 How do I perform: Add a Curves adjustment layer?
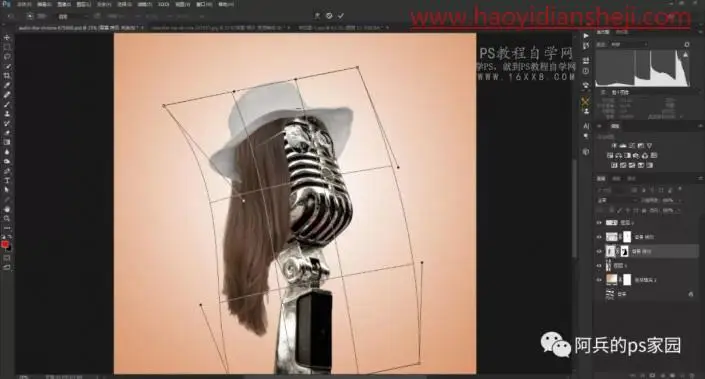coord(632,146)
